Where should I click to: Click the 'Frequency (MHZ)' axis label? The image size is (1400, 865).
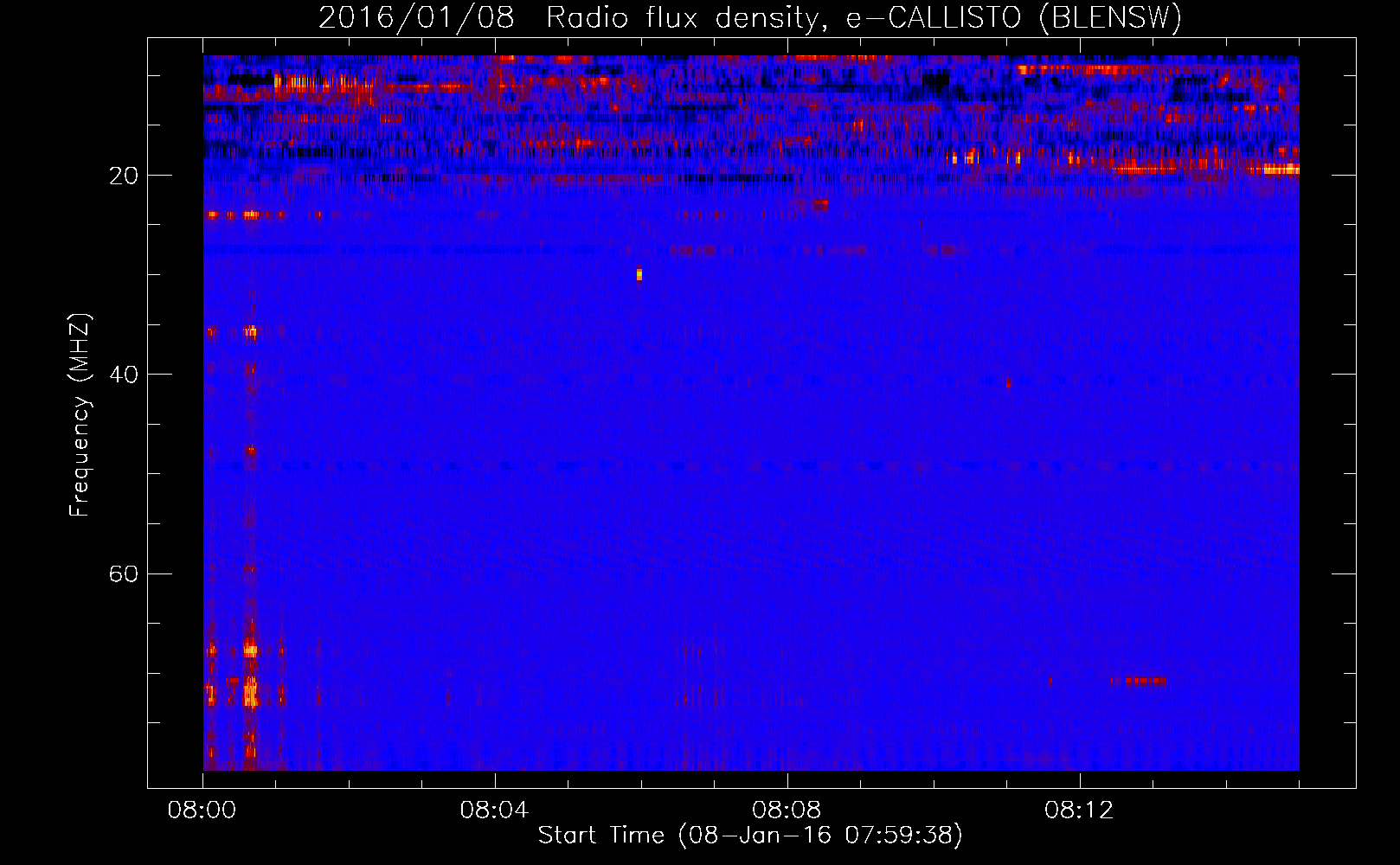tap(79, 415)
